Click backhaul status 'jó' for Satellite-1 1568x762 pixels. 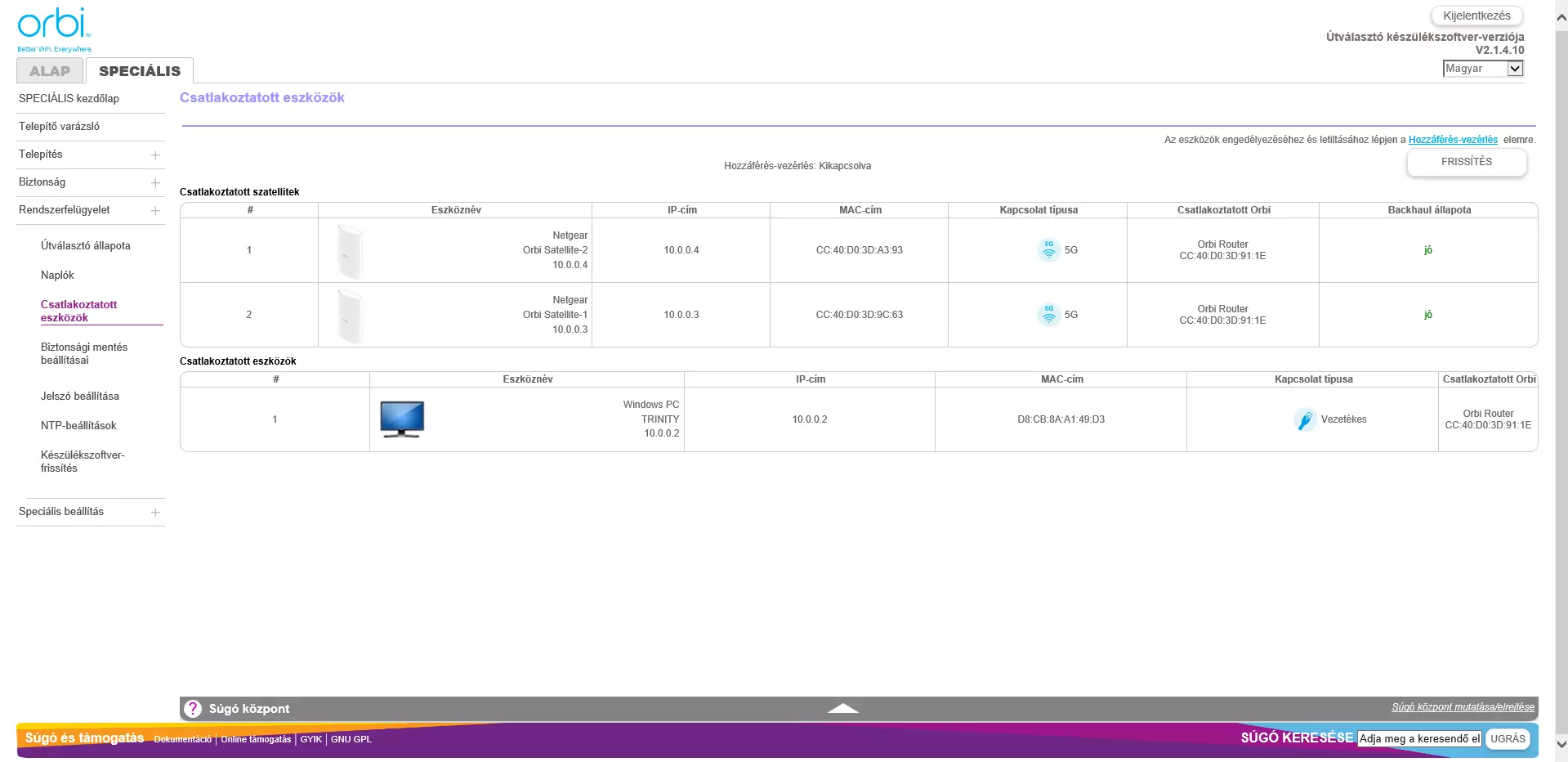click(x=1427, y=315)
